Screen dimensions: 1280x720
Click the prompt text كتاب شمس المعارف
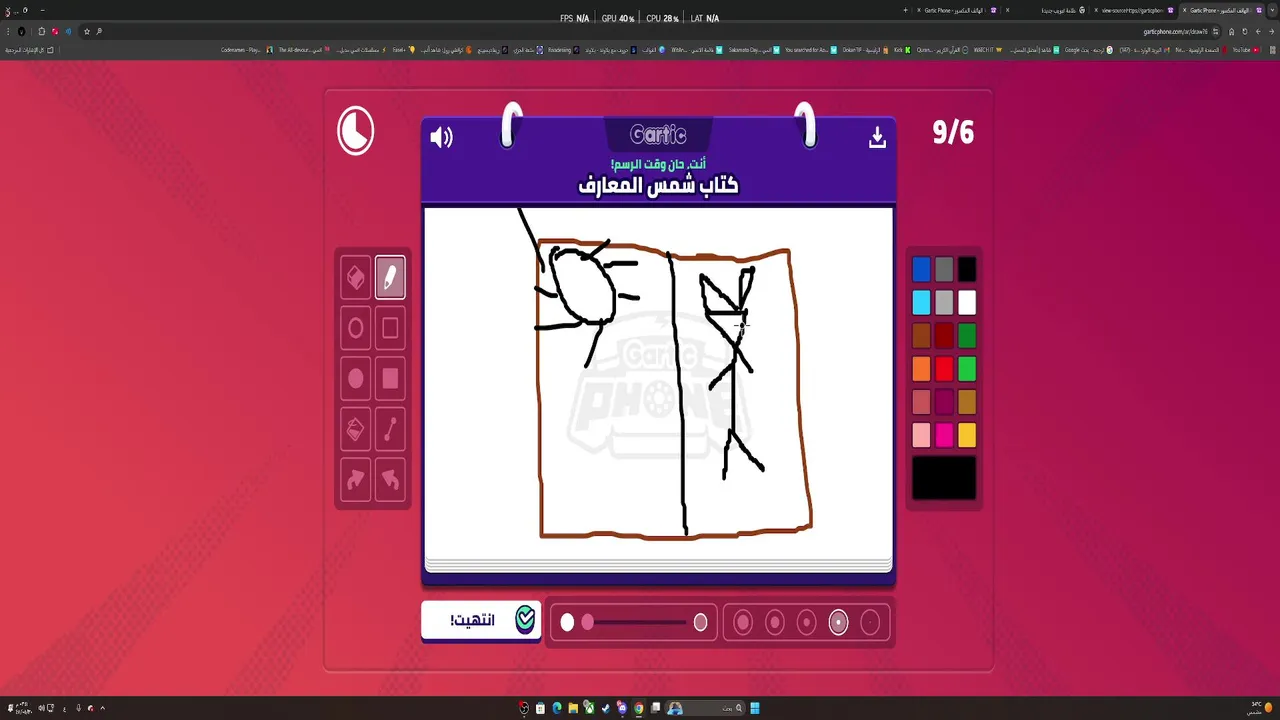[658, 185]
